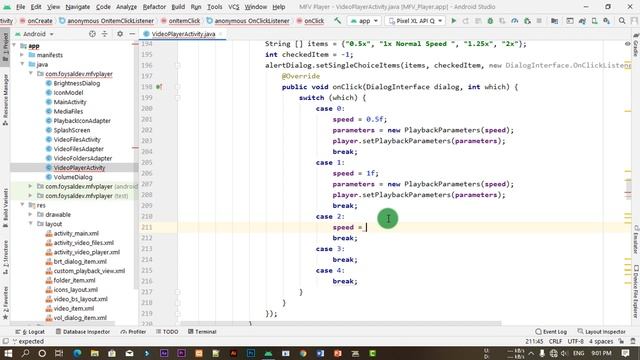Collapse the res folder
The image size is (640, 360).
pos(22,205)
